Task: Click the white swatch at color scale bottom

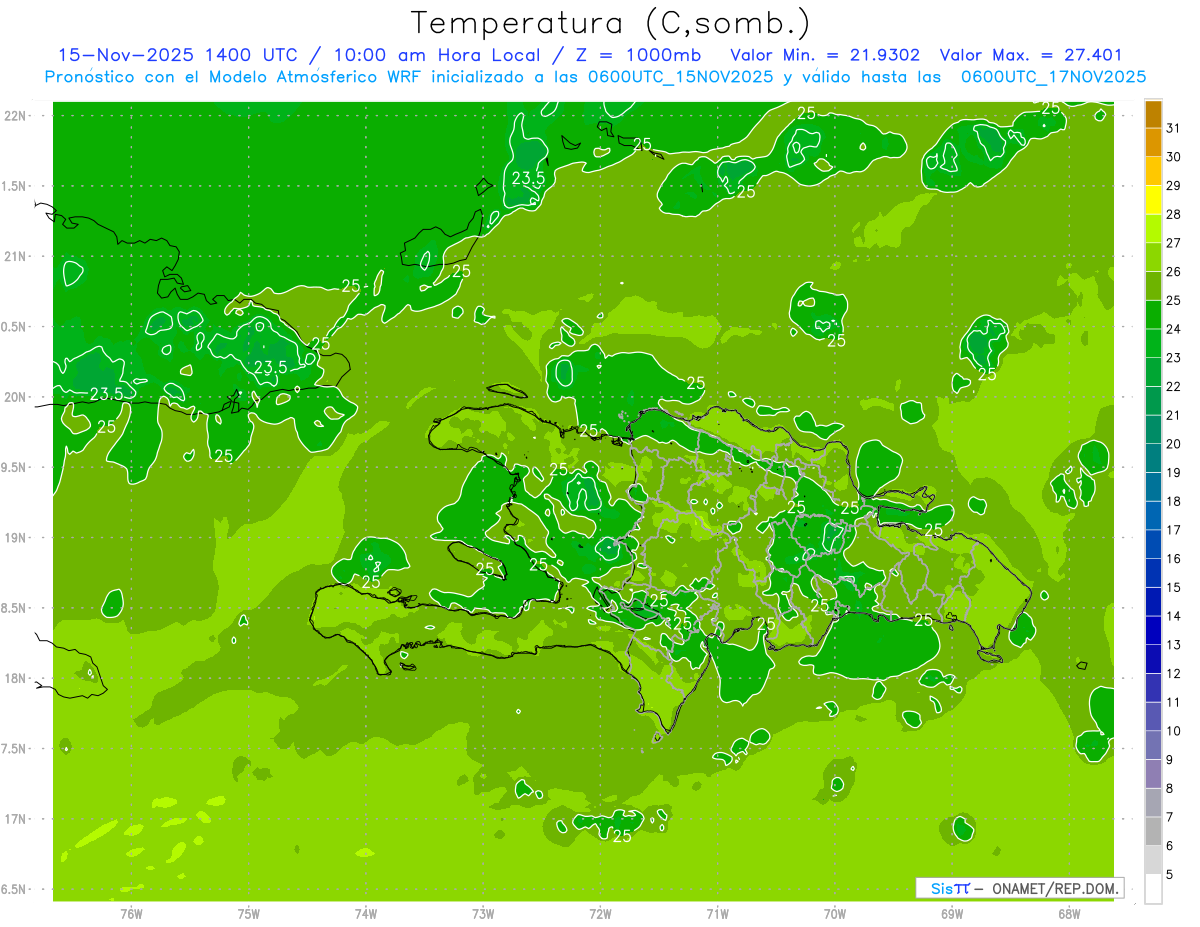Action: point(1153,889)
